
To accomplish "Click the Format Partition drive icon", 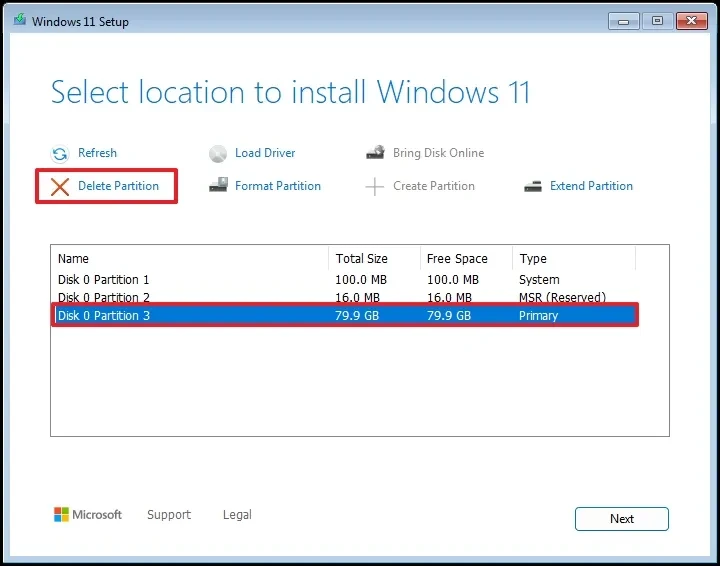I will (x=218, y=186).
